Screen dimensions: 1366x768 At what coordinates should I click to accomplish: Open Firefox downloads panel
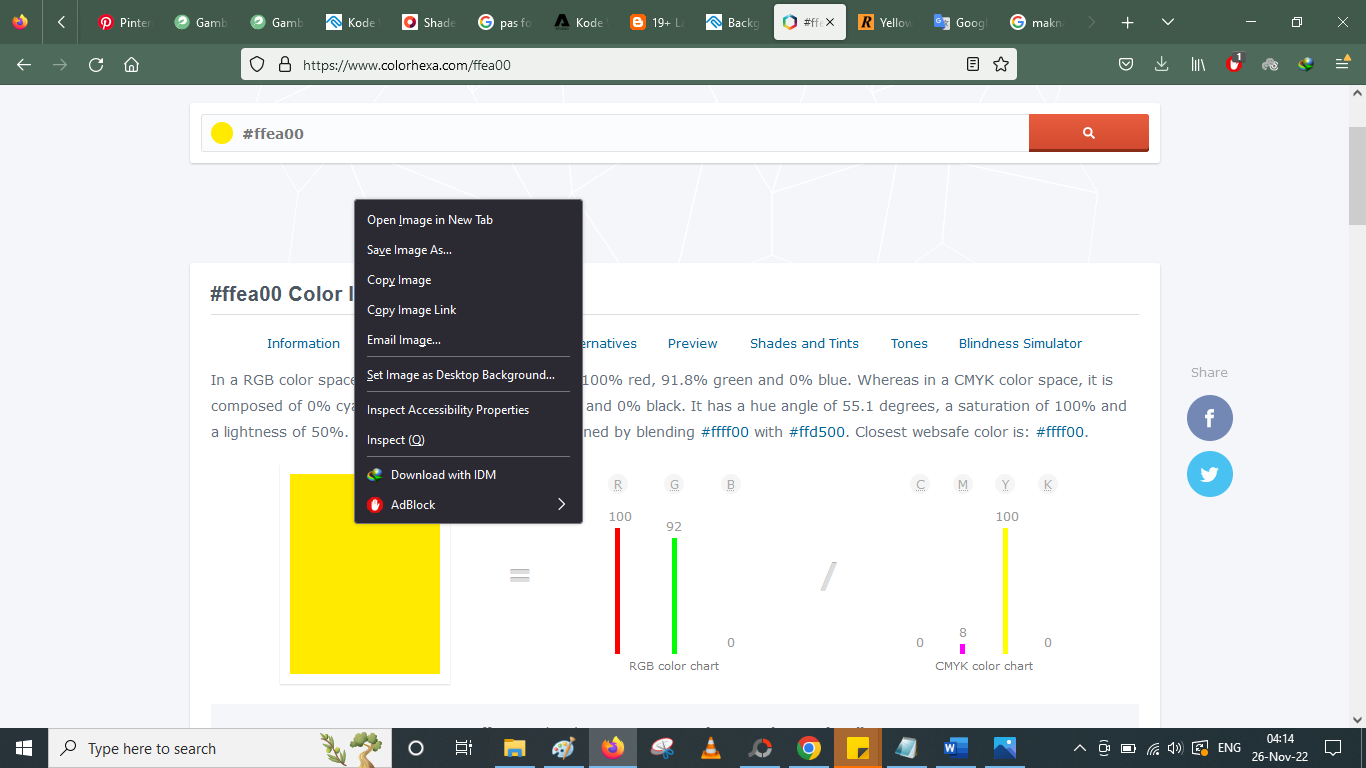point(1161,64)
